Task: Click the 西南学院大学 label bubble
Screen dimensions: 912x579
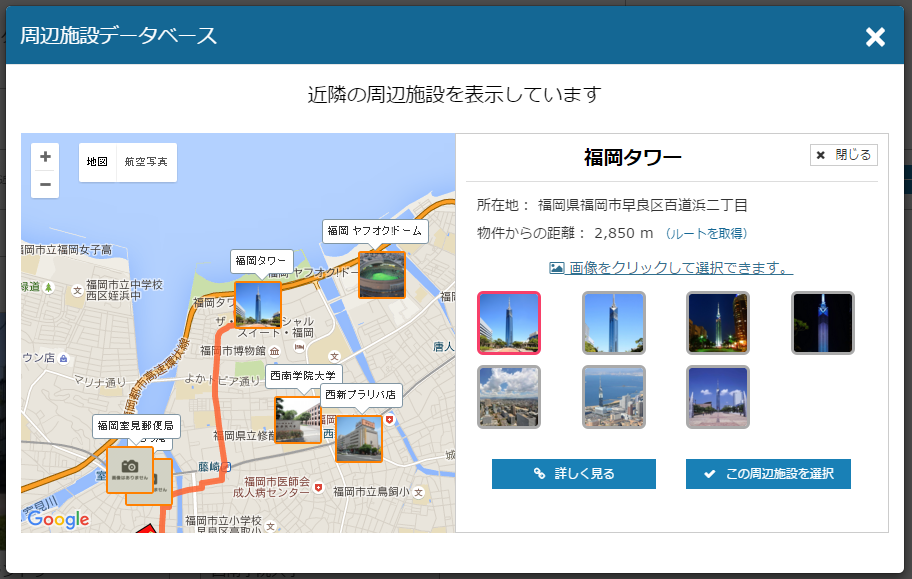Action: 303,376
